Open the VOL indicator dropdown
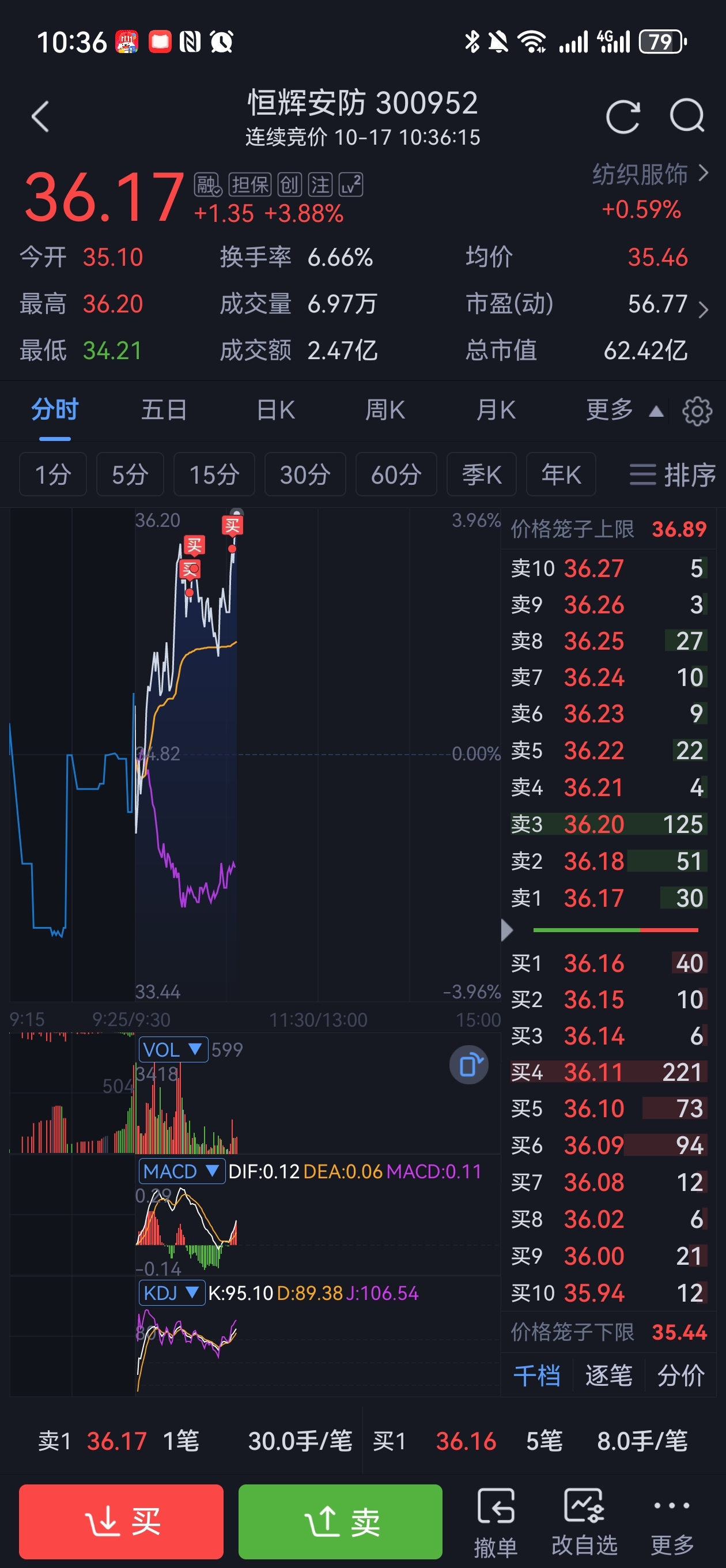726x1568 pixels. [173, 1049]
